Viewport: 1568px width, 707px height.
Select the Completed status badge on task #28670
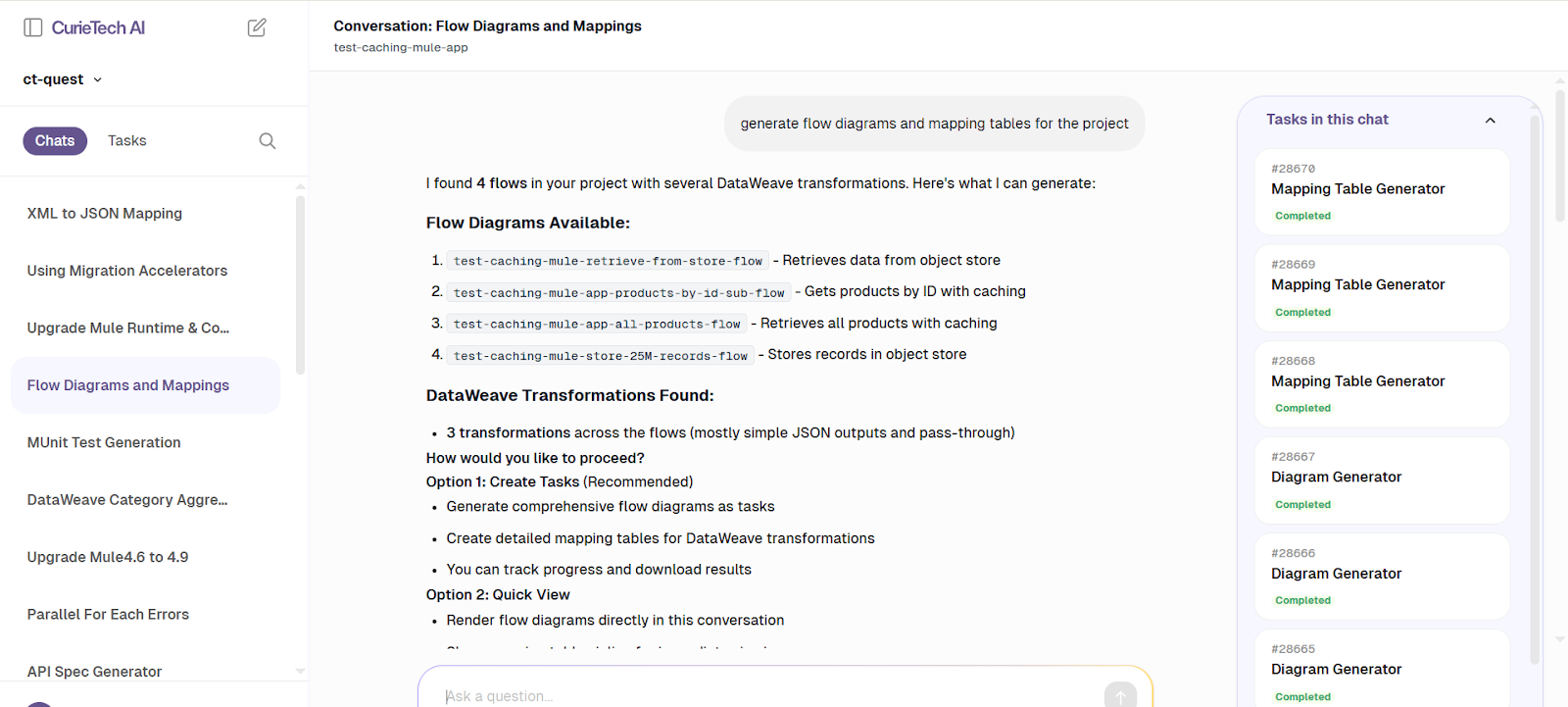tap(1301, 215)
